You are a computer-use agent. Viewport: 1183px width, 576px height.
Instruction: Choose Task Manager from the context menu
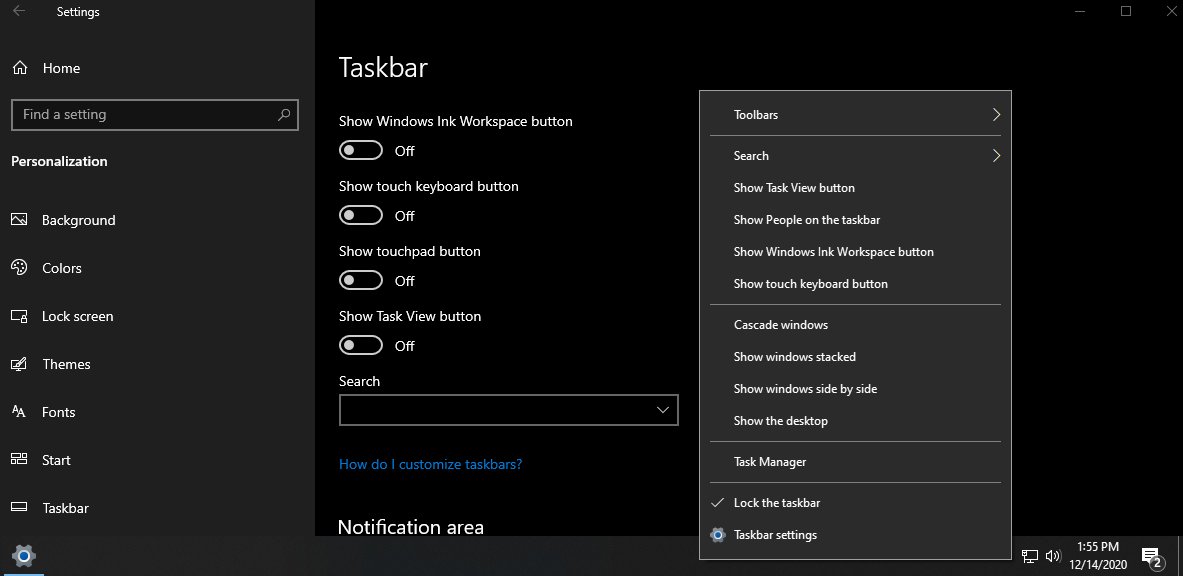pos(856,462)
